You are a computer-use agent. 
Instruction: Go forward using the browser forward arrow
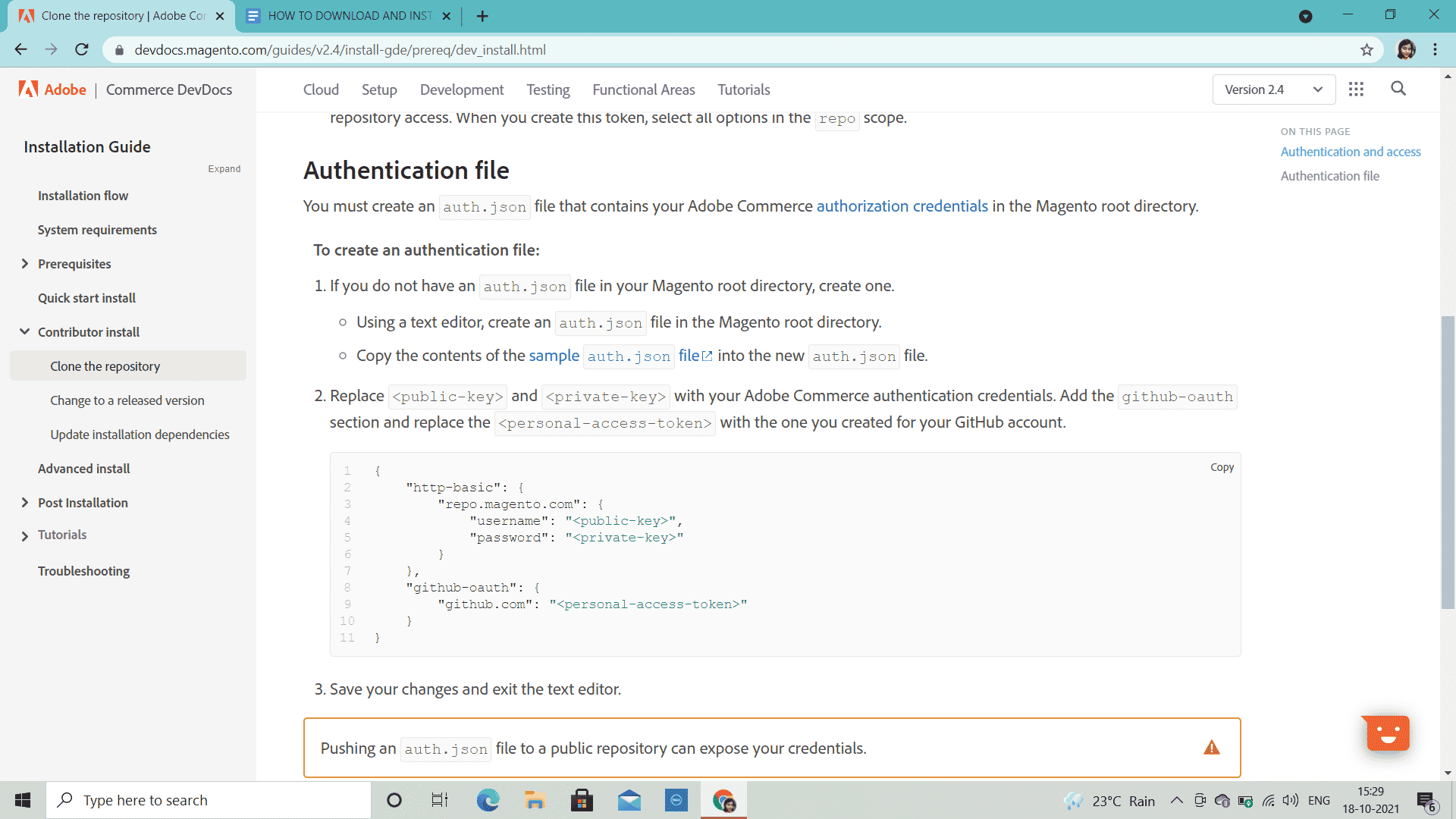click(x=51, y=50)
